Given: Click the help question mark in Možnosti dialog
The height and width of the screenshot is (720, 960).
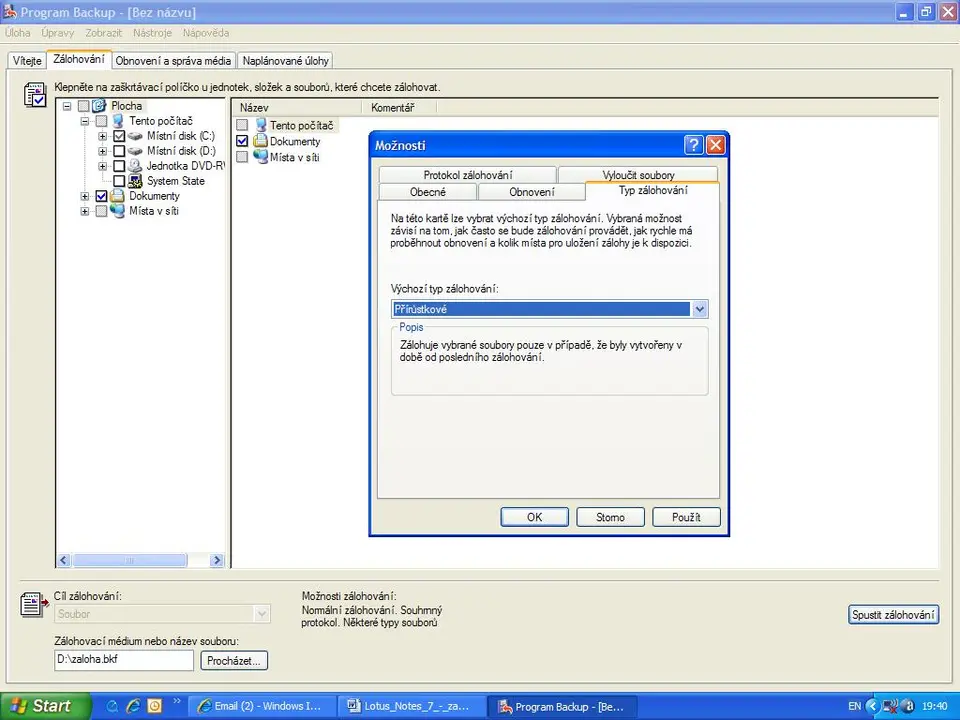Looking at the screenshot, I should (694, 145).
